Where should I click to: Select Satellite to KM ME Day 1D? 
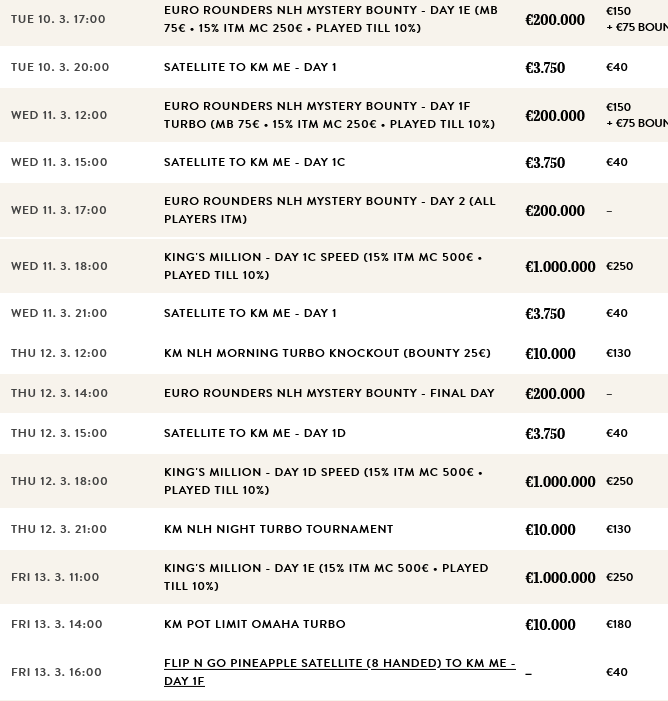(255, 433)
